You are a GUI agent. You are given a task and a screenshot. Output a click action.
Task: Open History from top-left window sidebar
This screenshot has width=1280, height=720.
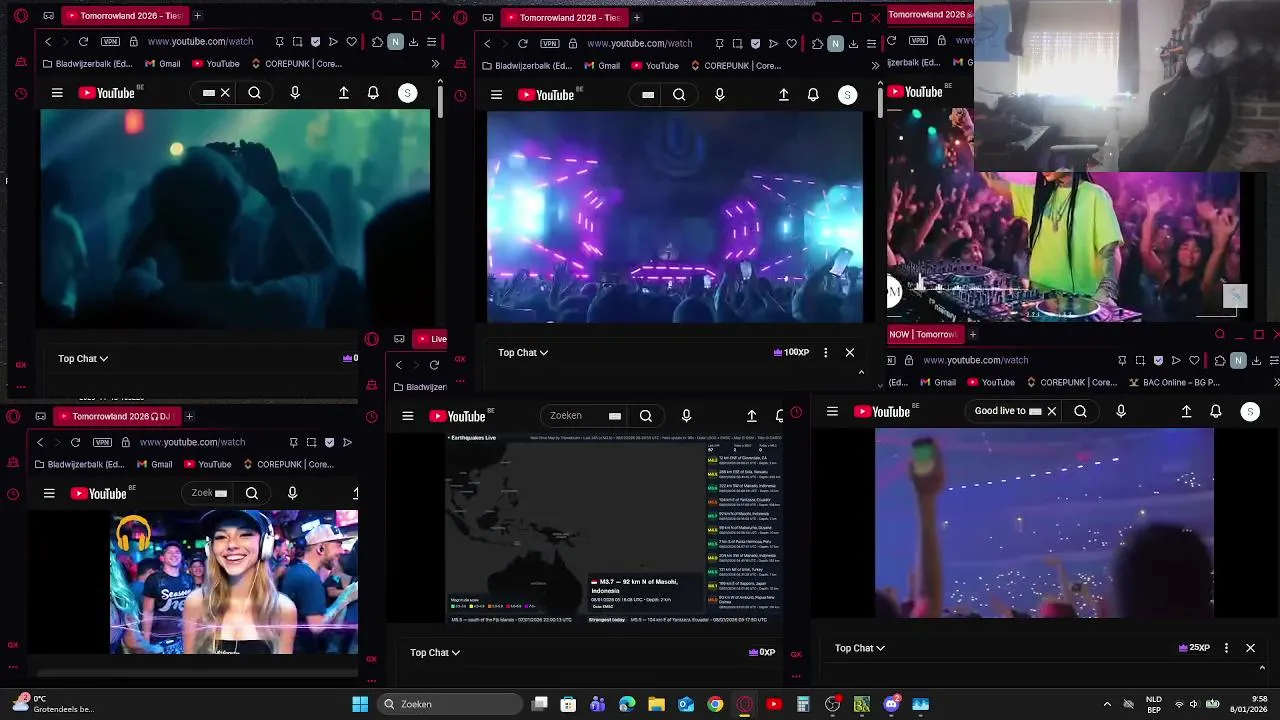pos(21,94)
